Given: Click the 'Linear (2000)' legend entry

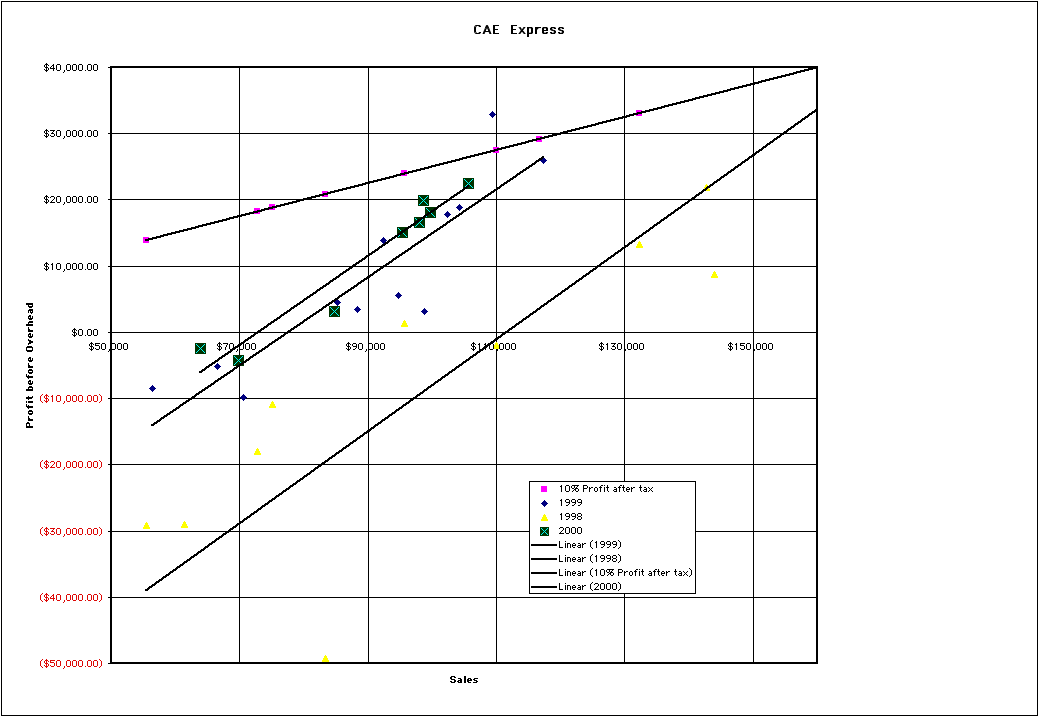Looking at the screenshot, I should coord(590,586).
